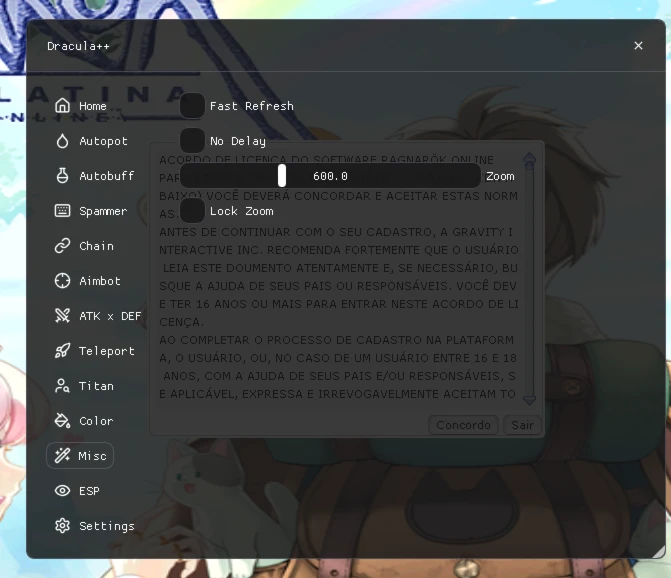
Task: Click the Titan user-search icon
Action: pos(62,386)
